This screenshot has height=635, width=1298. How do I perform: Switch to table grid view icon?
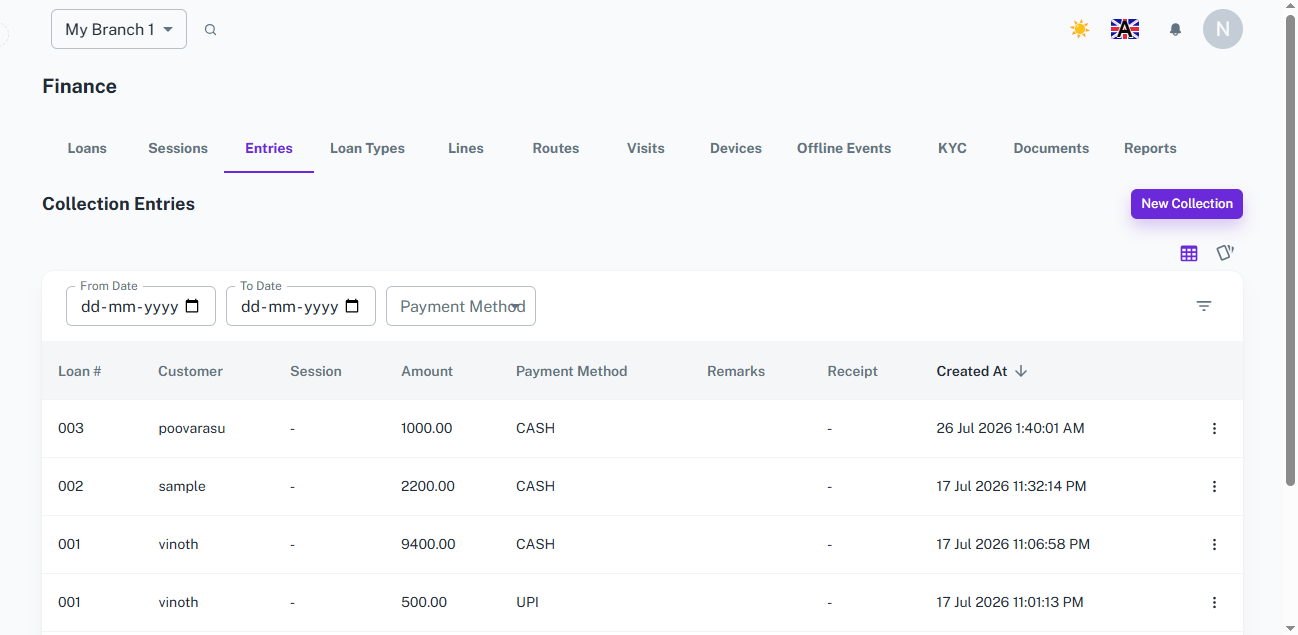click(x=1189, y=253)
